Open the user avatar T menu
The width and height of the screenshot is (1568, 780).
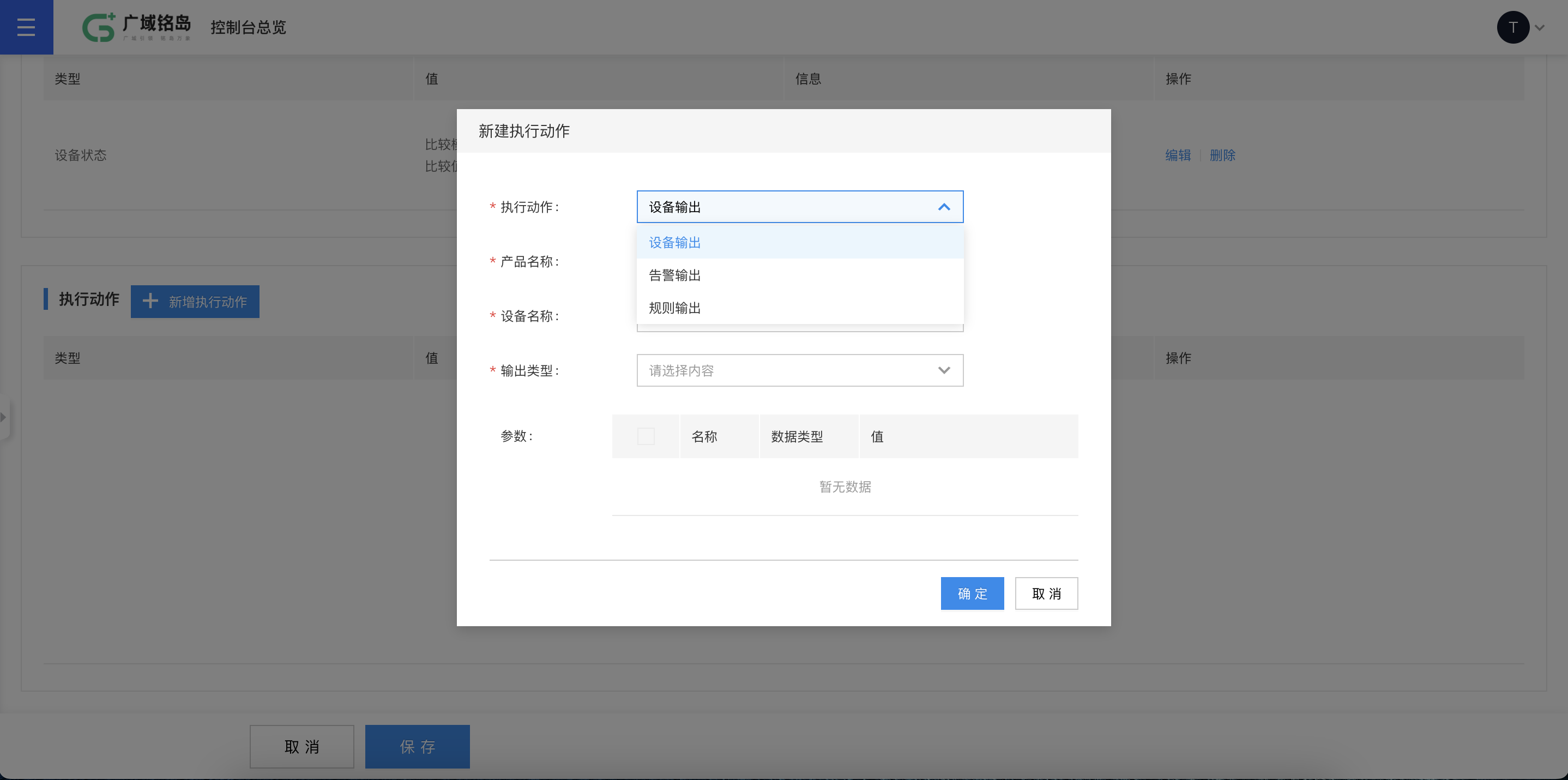(x=1512, y=27)
